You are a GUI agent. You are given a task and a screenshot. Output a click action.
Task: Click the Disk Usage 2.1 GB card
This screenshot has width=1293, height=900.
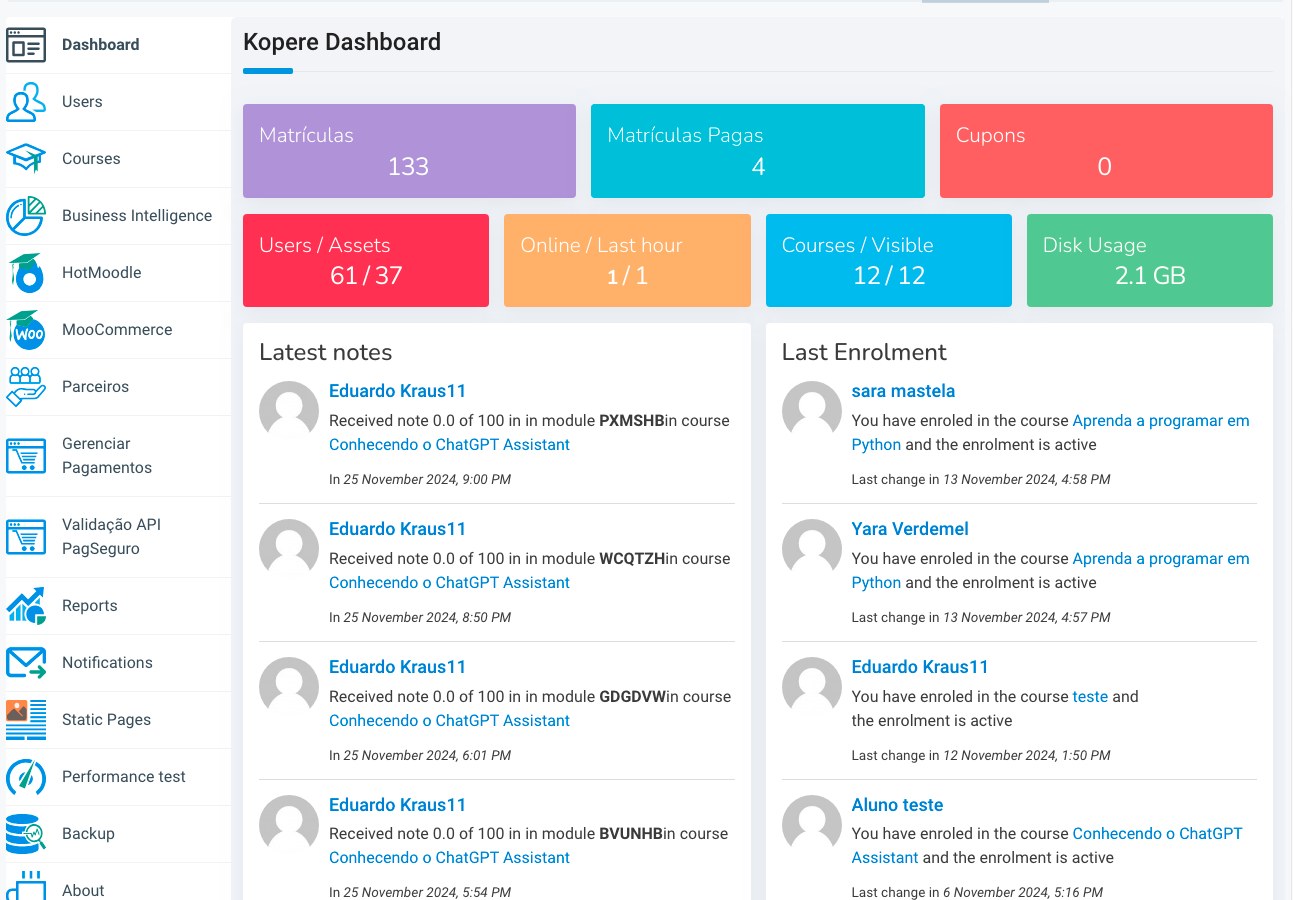click(1150, 260)
